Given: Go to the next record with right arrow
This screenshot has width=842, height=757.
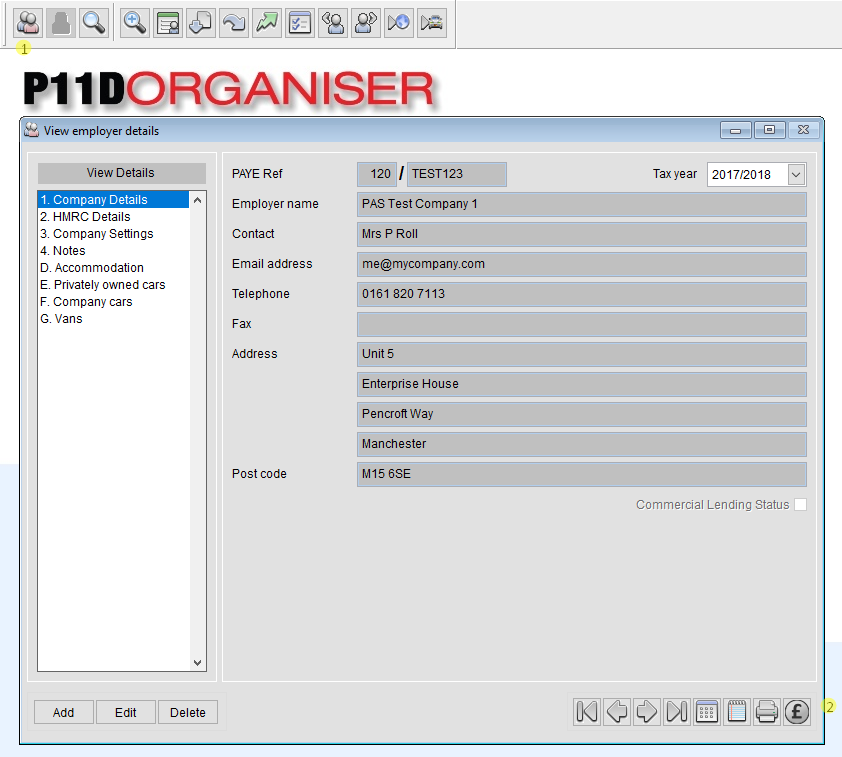Looking at the screenshot, I should coord(647,712).
